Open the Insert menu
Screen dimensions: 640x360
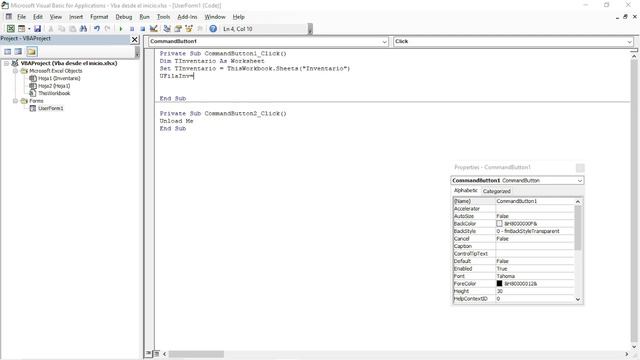click(x=76, y=17)
